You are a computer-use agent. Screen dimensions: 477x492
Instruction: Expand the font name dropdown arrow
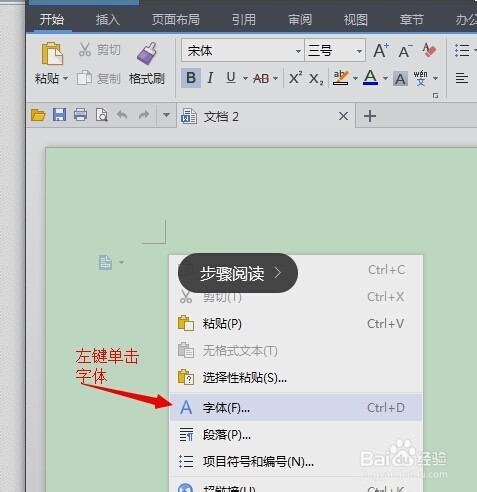pyautogui.click(x=298, y=51)
